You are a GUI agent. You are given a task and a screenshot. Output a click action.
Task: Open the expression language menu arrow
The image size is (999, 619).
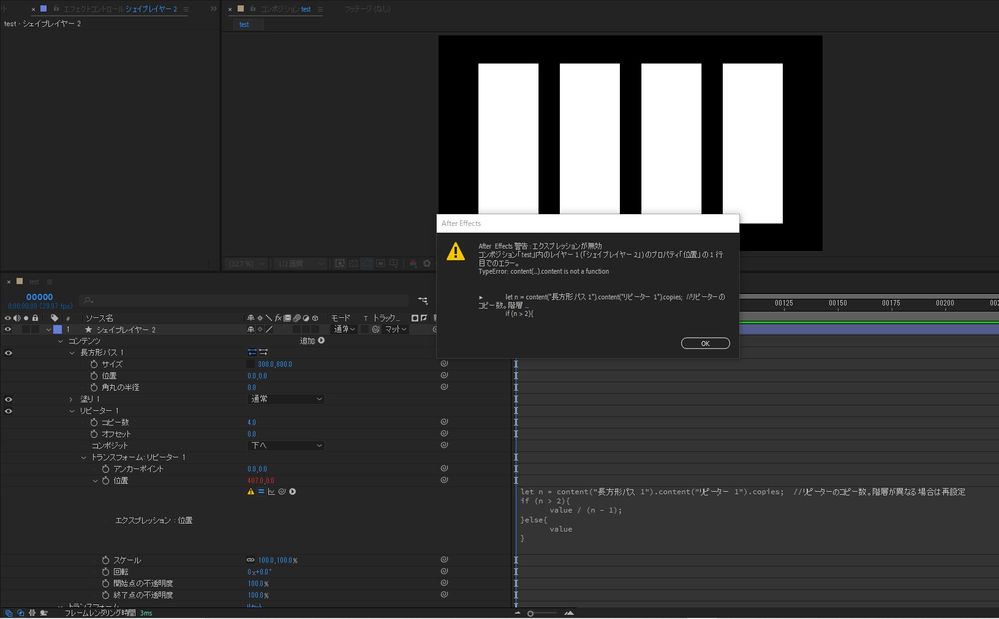point(292,492)
